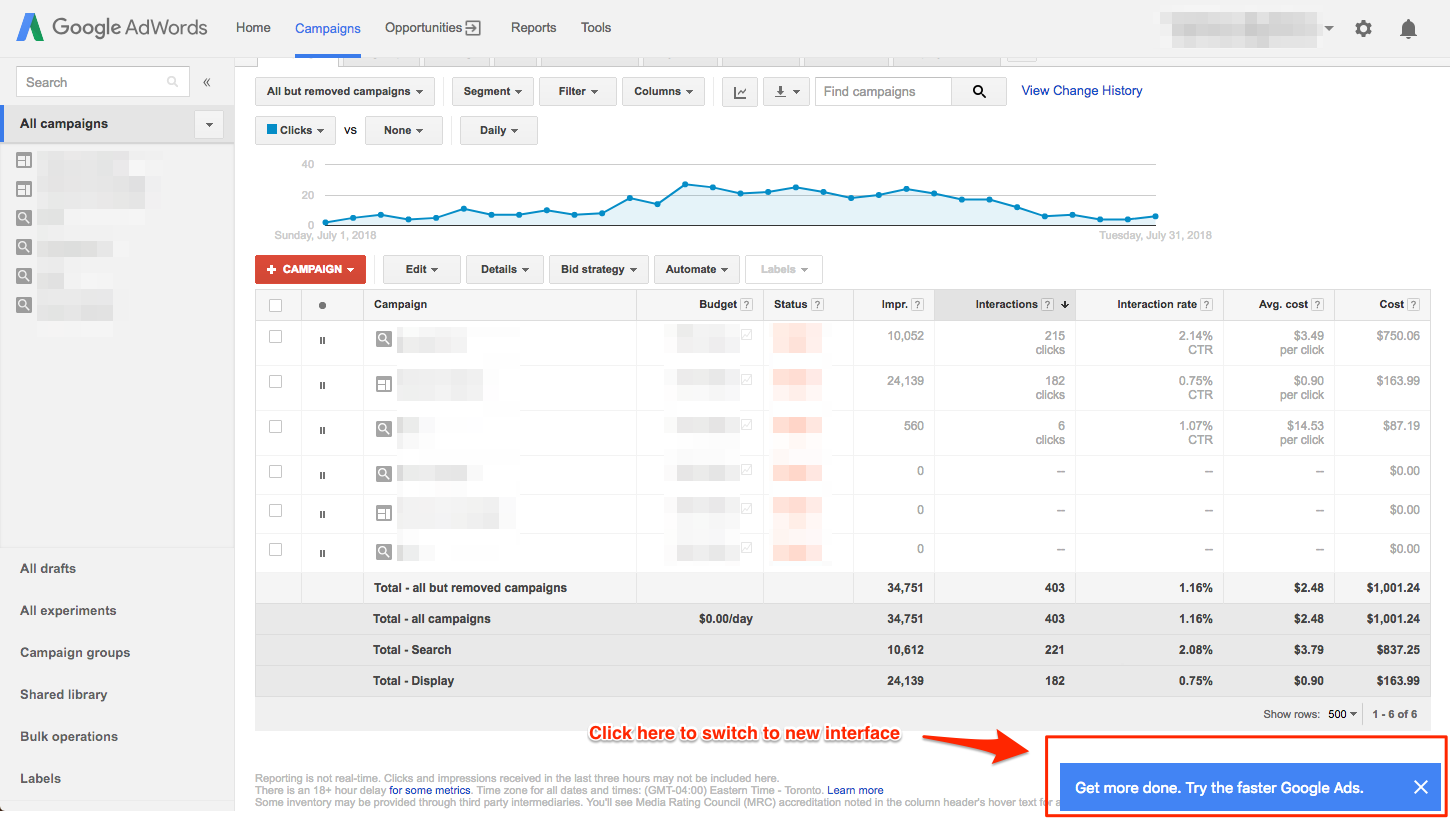Check the campaign with 6 clicks
The height and width of the screenshot is (818, 1450).
[x=276, y=427]
